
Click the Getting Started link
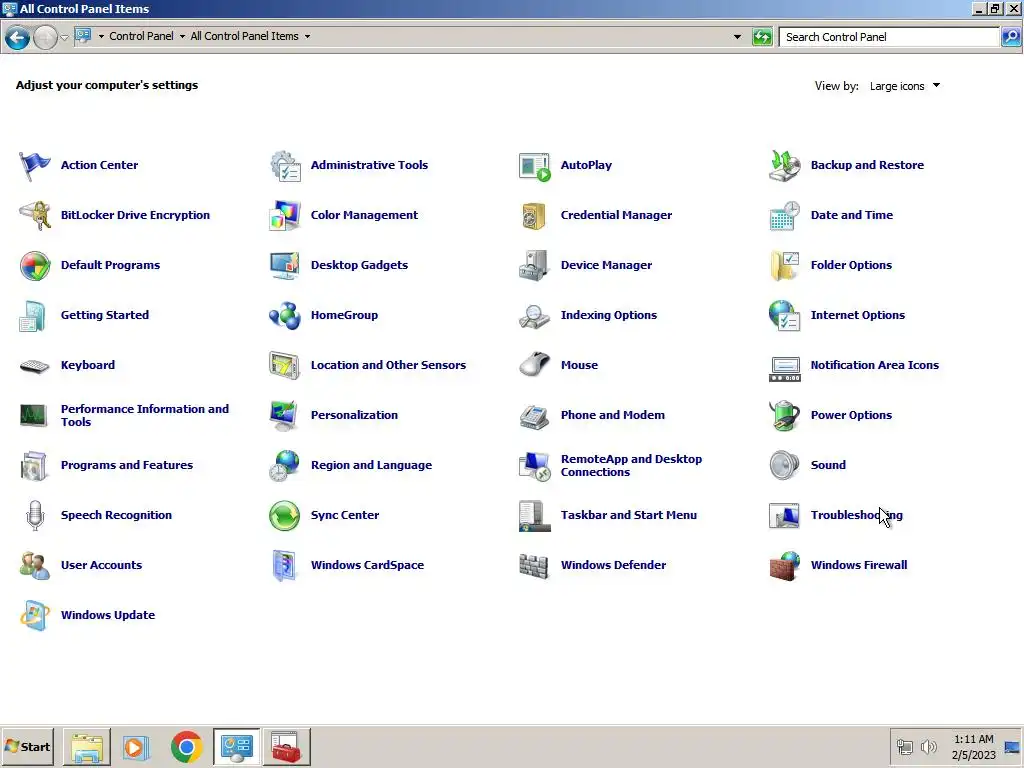[x=104, y=315]
